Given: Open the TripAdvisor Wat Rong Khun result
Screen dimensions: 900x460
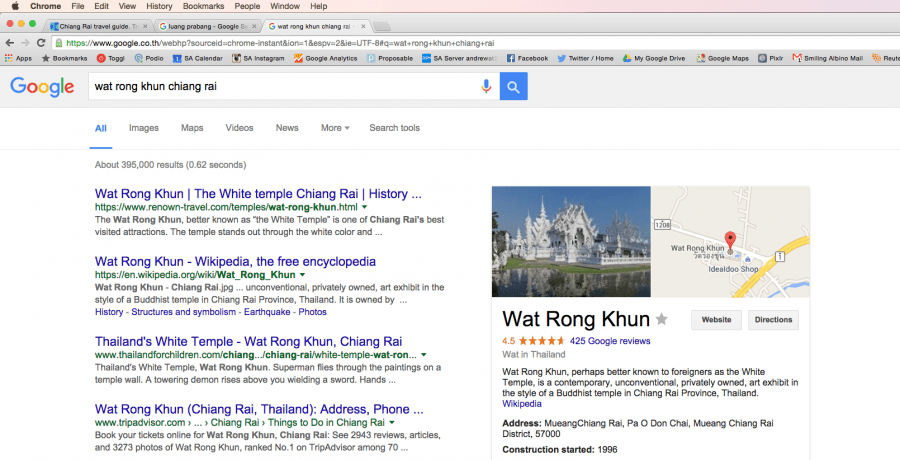Looking at the screenshot, I should click(259, 409).
